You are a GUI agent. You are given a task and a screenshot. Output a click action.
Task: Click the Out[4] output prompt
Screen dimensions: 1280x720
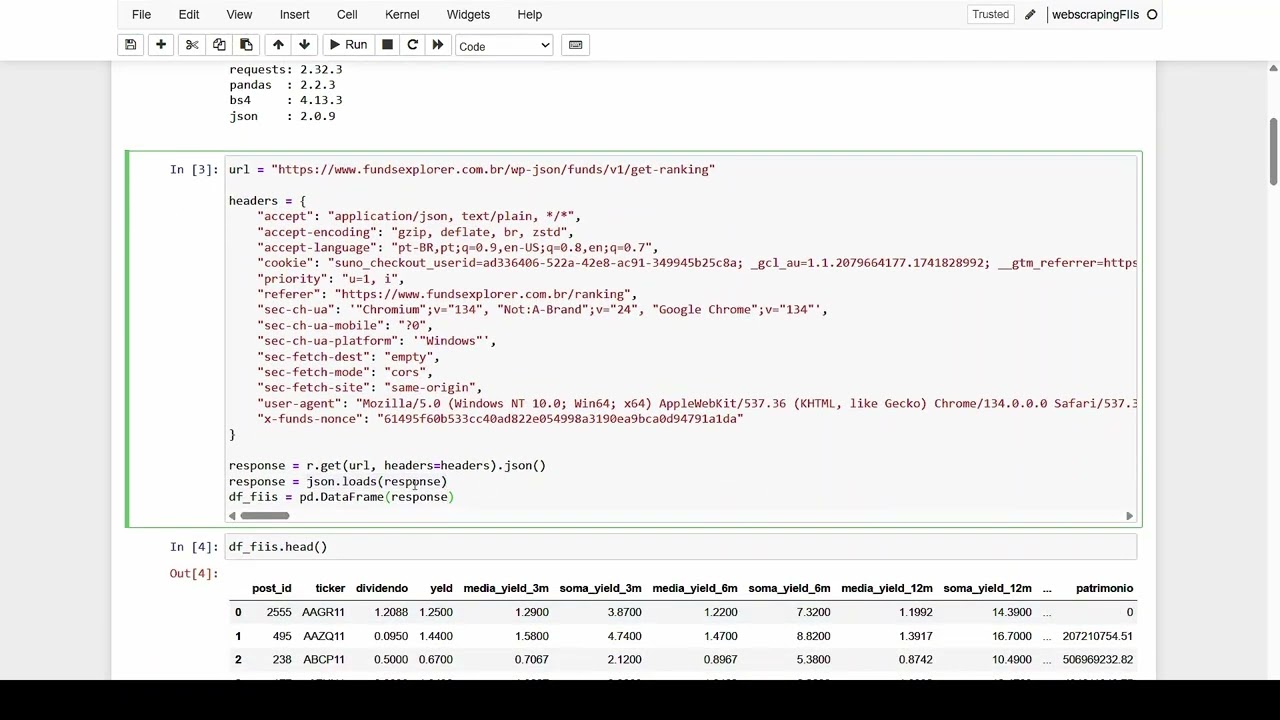(x=193, y=573)
